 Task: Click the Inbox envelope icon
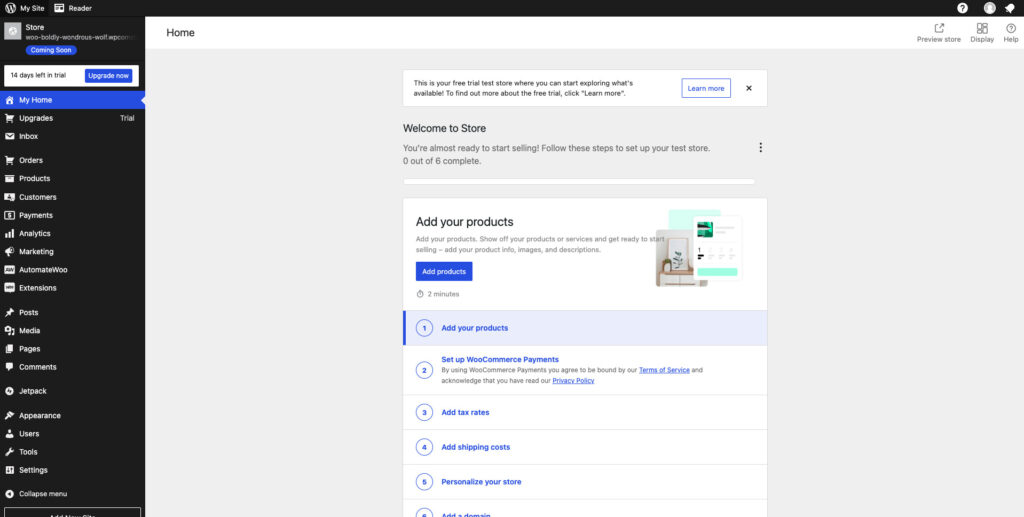(9, 136)
